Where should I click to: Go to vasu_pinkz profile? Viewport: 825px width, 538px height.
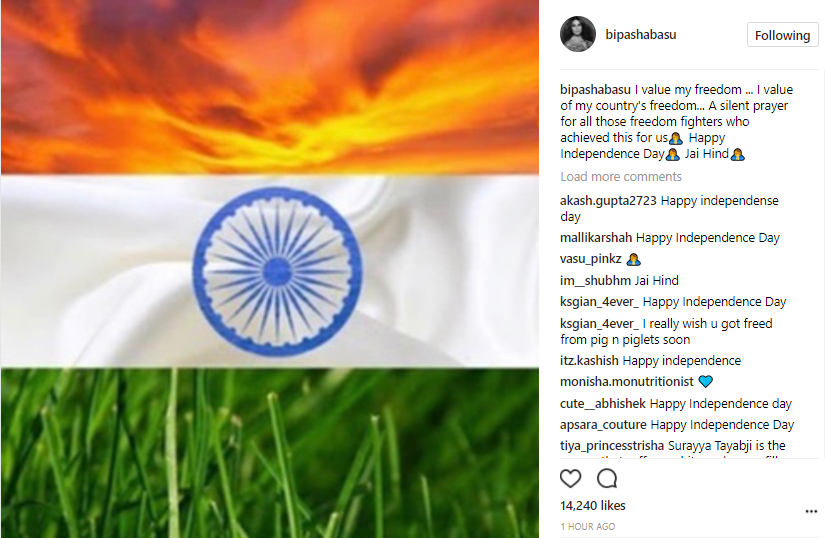[x=591, y=259]
